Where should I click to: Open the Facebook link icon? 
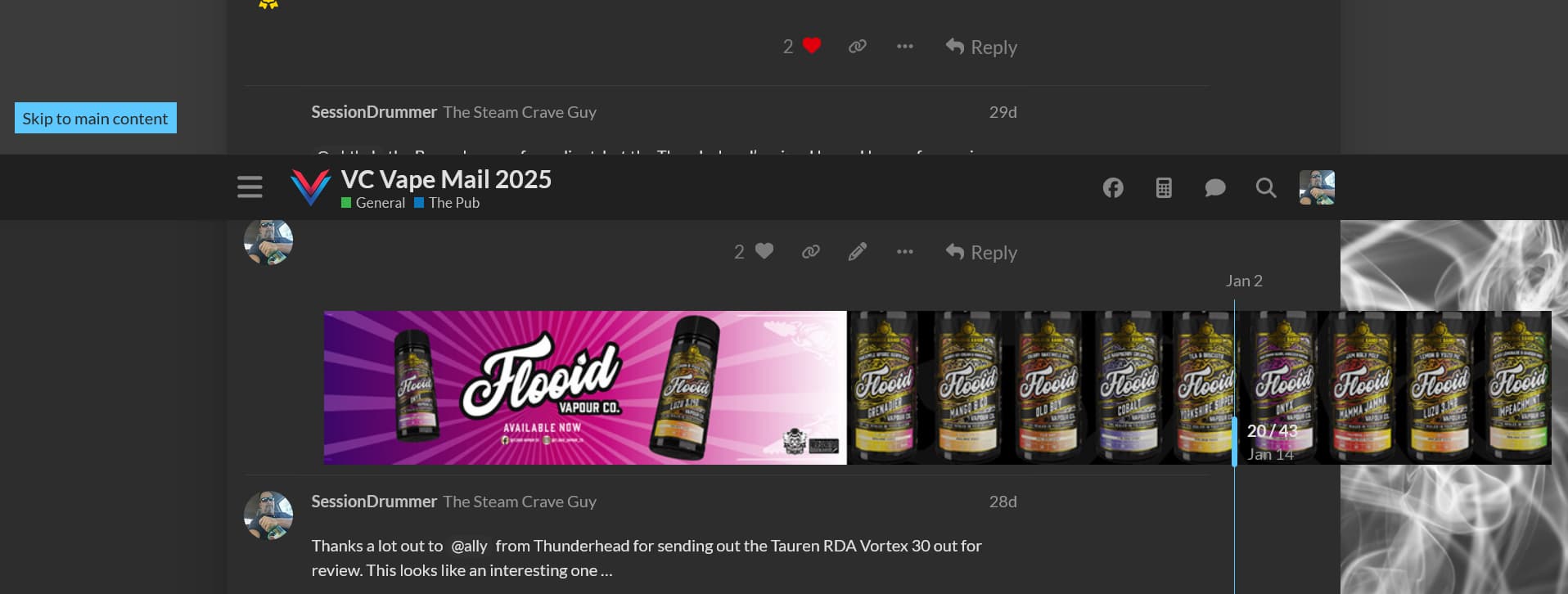1113,188
